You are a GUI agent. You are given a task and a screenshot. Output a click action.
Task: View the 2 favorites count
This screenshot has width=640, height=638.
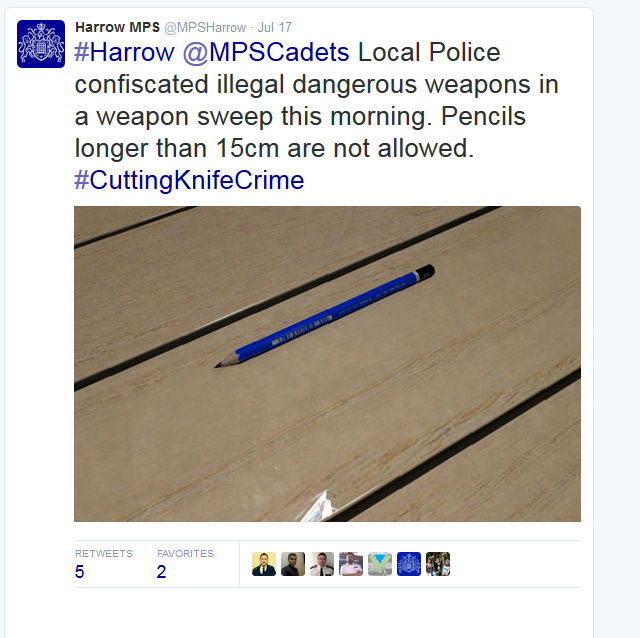pyautogui.click(x=161, y=571)
